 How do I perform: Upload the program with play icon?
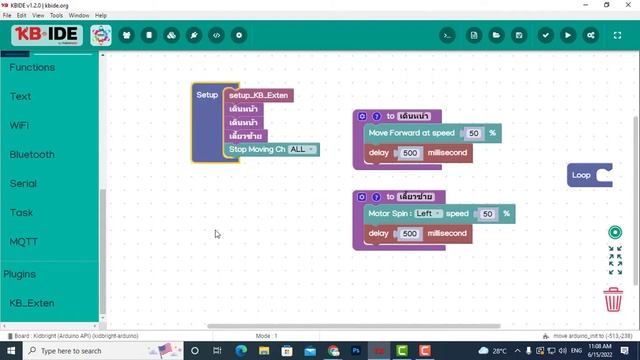[568, 36]
